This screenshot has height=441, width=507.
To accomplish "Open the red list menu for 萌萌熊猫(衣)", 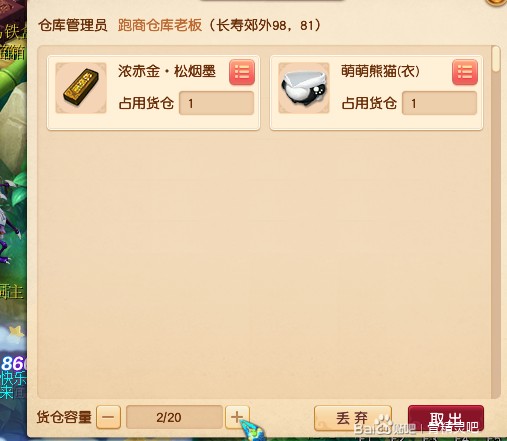I will [465, 72].
